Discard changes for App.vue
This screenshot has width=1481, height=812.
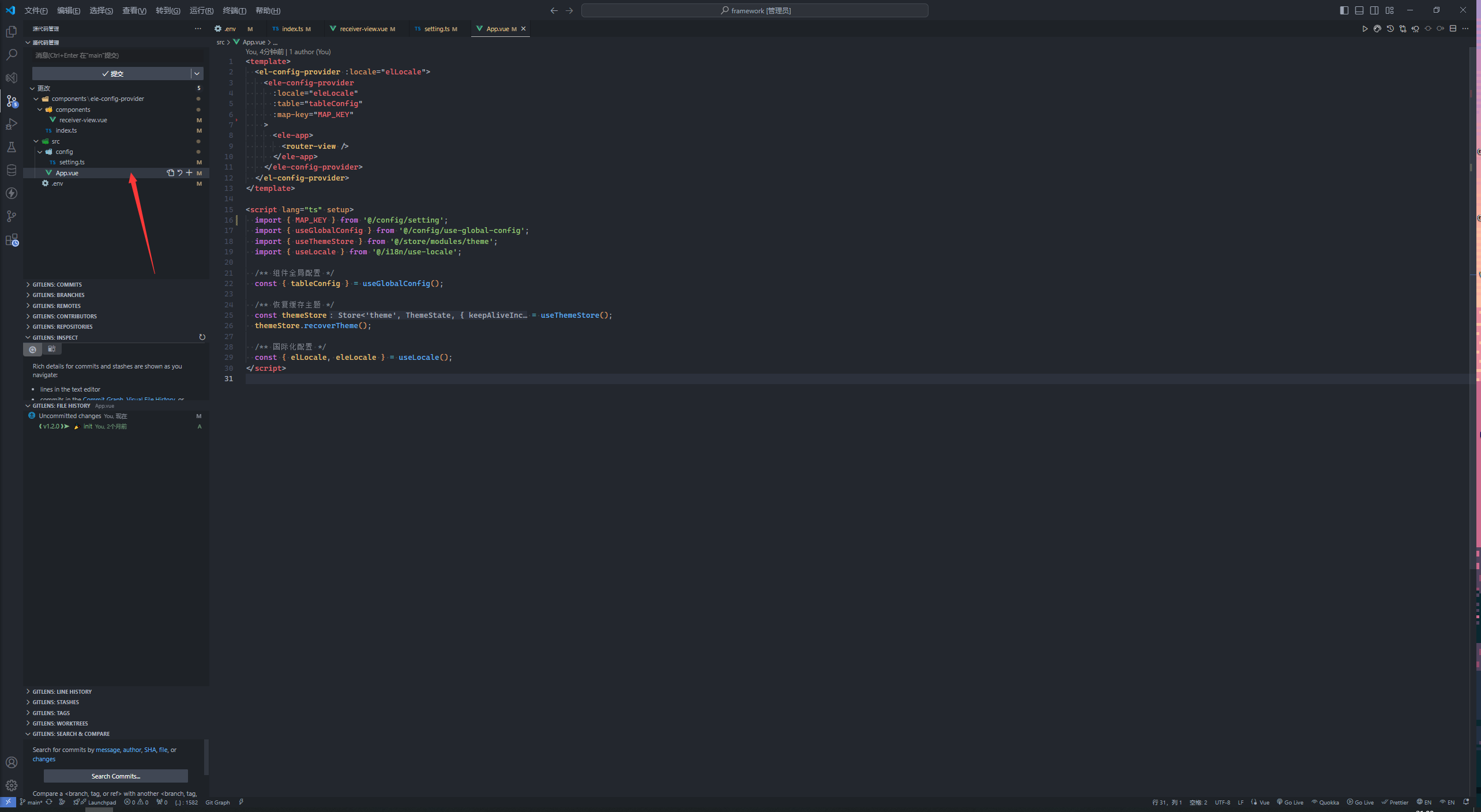click(x=179, y=173)
